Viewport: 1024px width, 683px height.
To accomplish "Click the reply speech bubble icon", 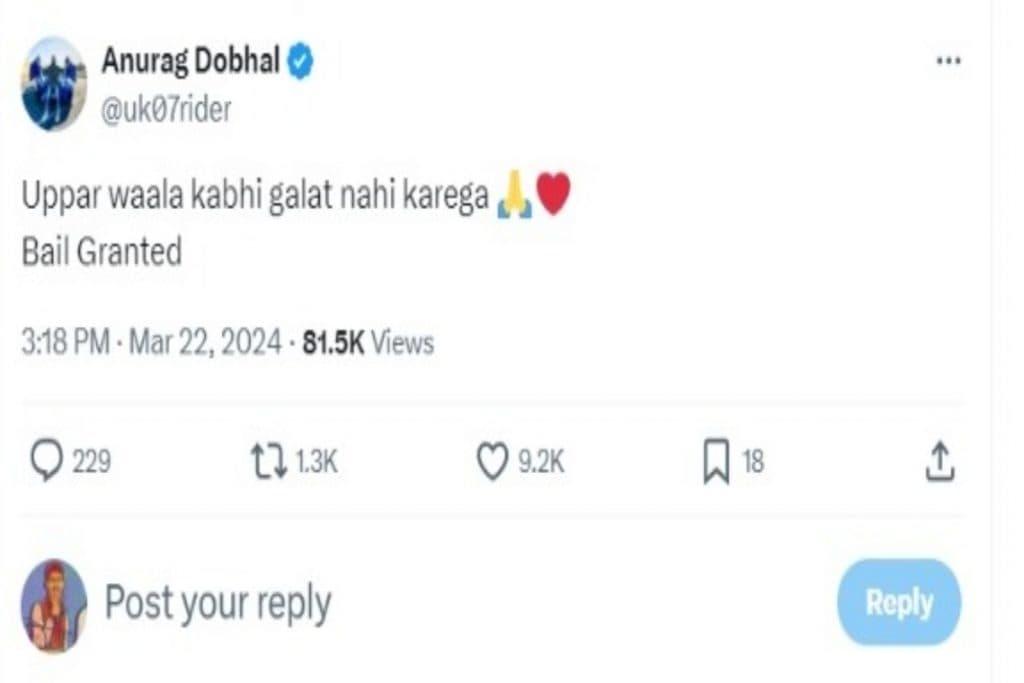I will pyautogui.click(x=46, y=462).
